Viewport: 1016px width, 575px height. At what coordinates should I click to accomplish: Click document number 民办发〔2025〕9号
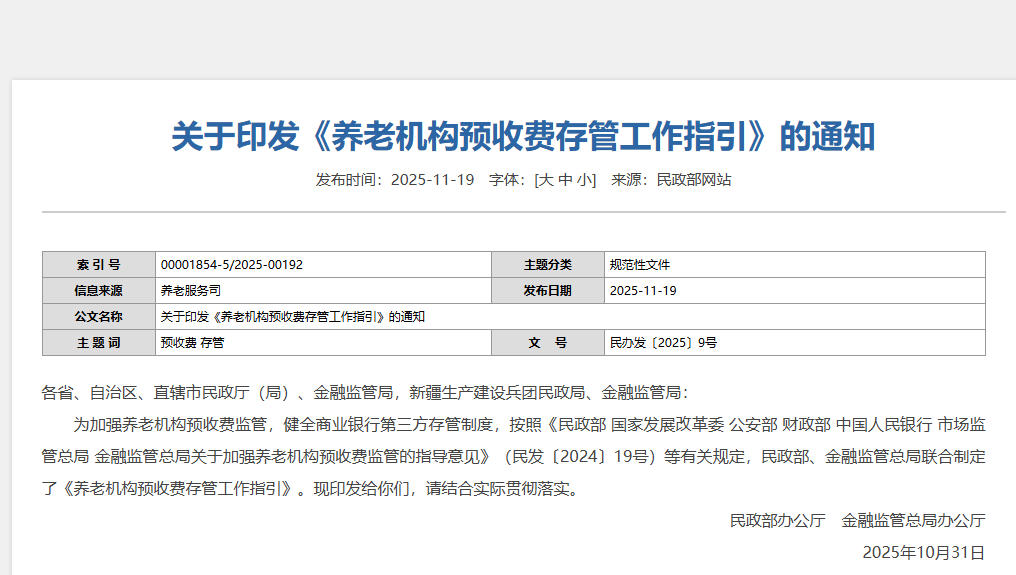pos(663,343)
